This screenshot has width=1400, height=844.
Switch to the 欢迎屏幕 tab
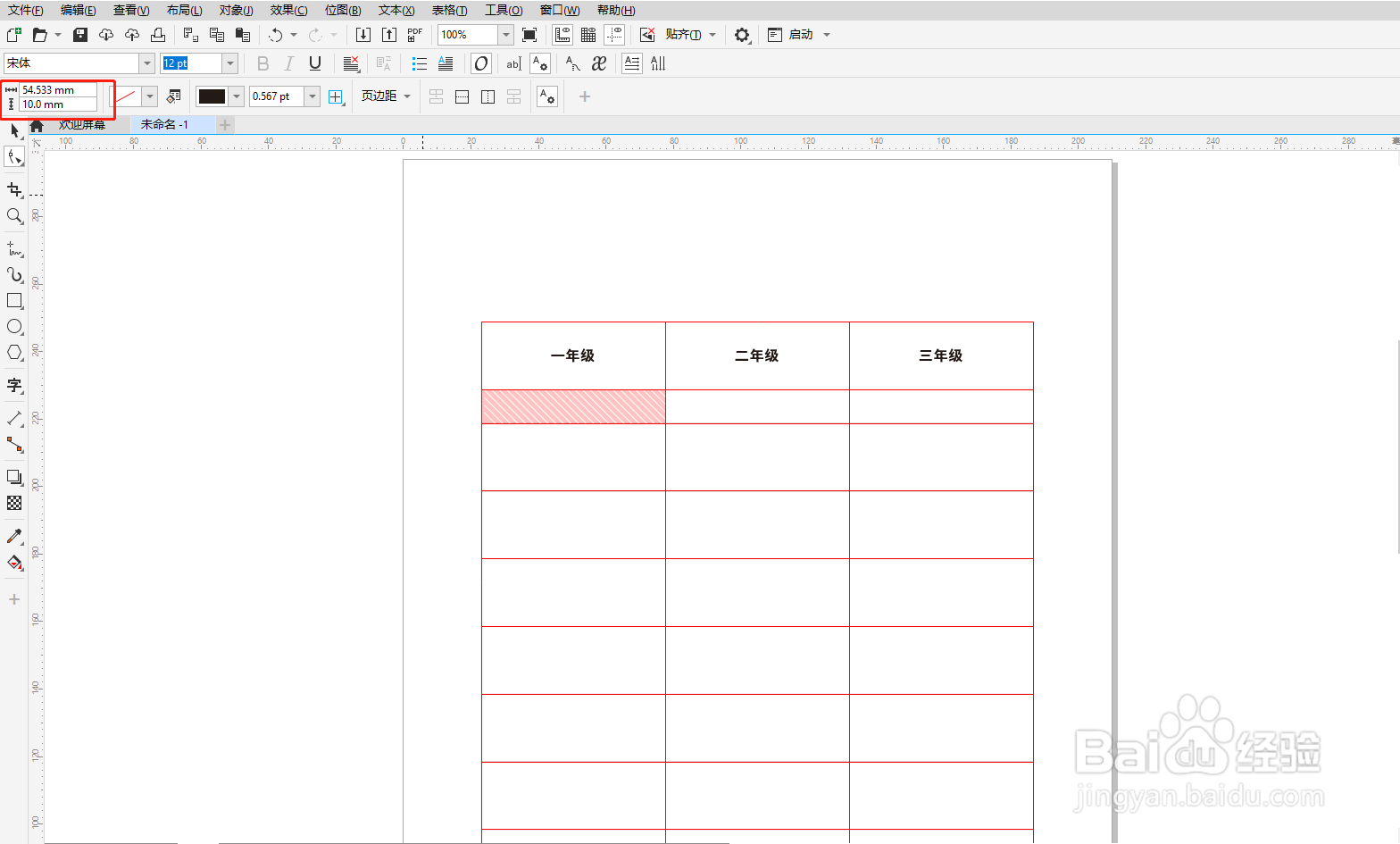click(x=82, y=126)
